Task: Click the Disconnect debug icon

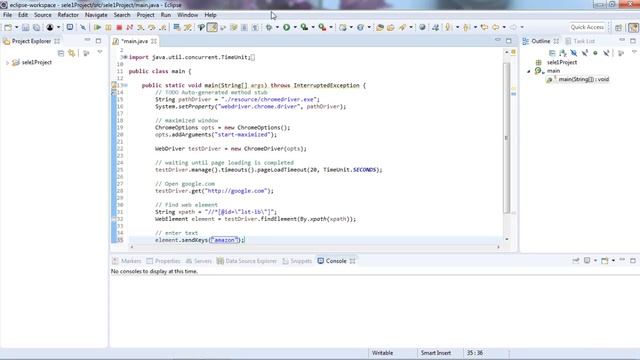Action: click(x=130, y=27)
